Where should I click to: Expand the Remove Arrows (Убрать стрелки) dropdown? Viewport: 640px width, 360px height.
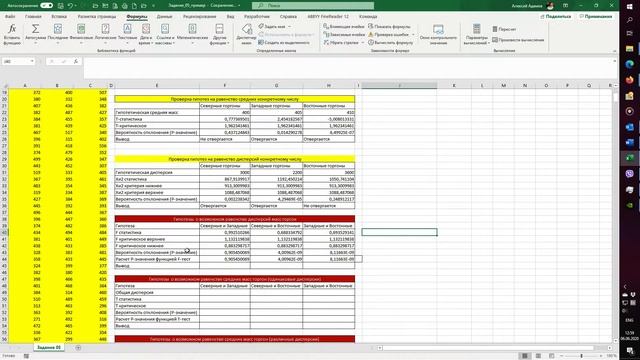click(362, 42)
